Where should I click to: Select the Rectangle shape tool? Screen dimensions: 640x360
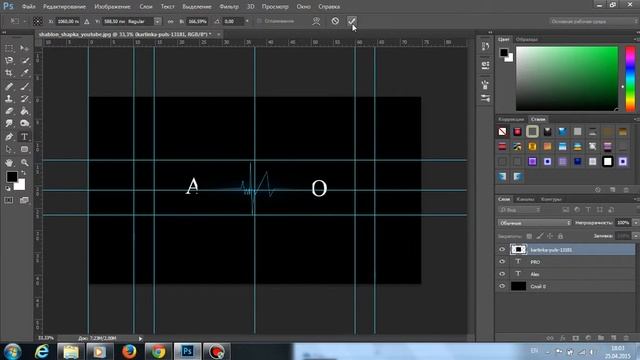pos(24,149)
